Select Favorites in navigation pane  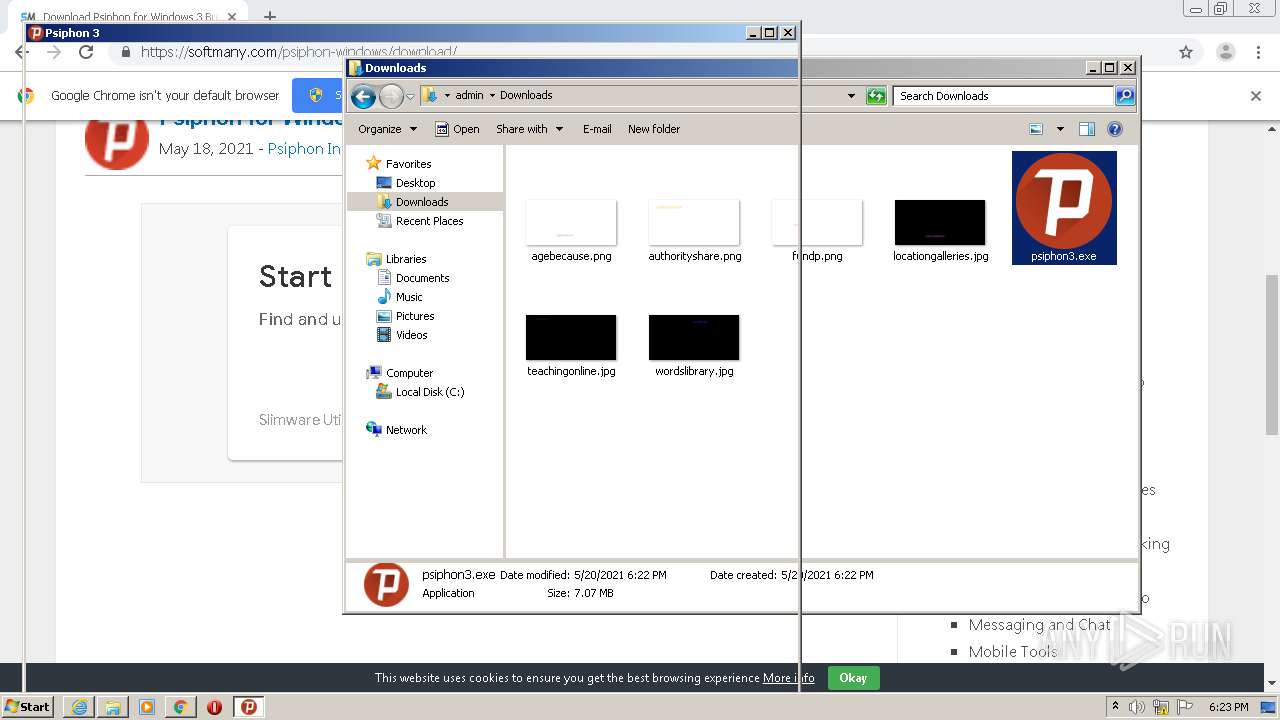point(408,164)
